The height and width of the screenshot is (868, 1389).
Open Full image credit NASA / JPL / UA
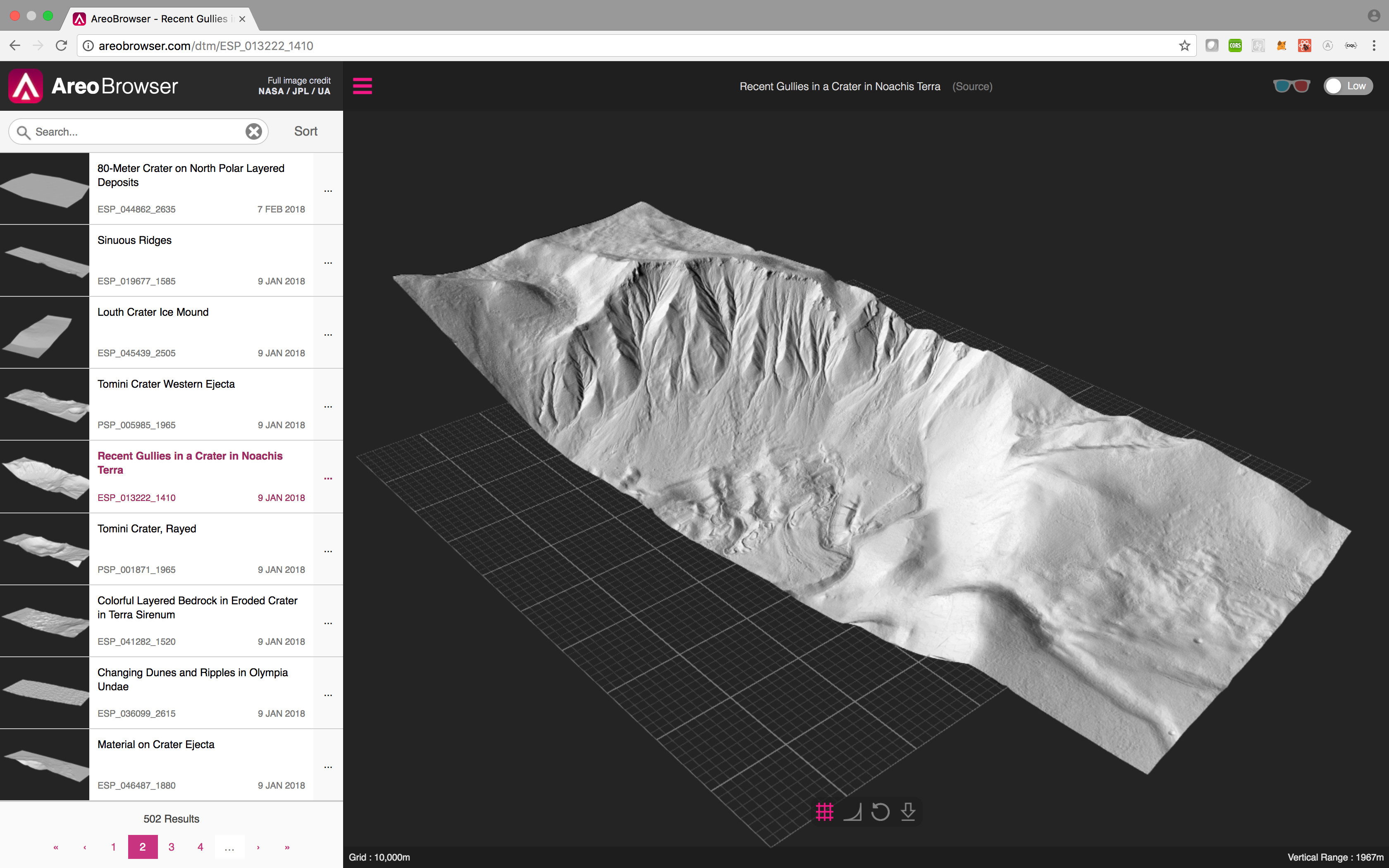coord(294,86)
